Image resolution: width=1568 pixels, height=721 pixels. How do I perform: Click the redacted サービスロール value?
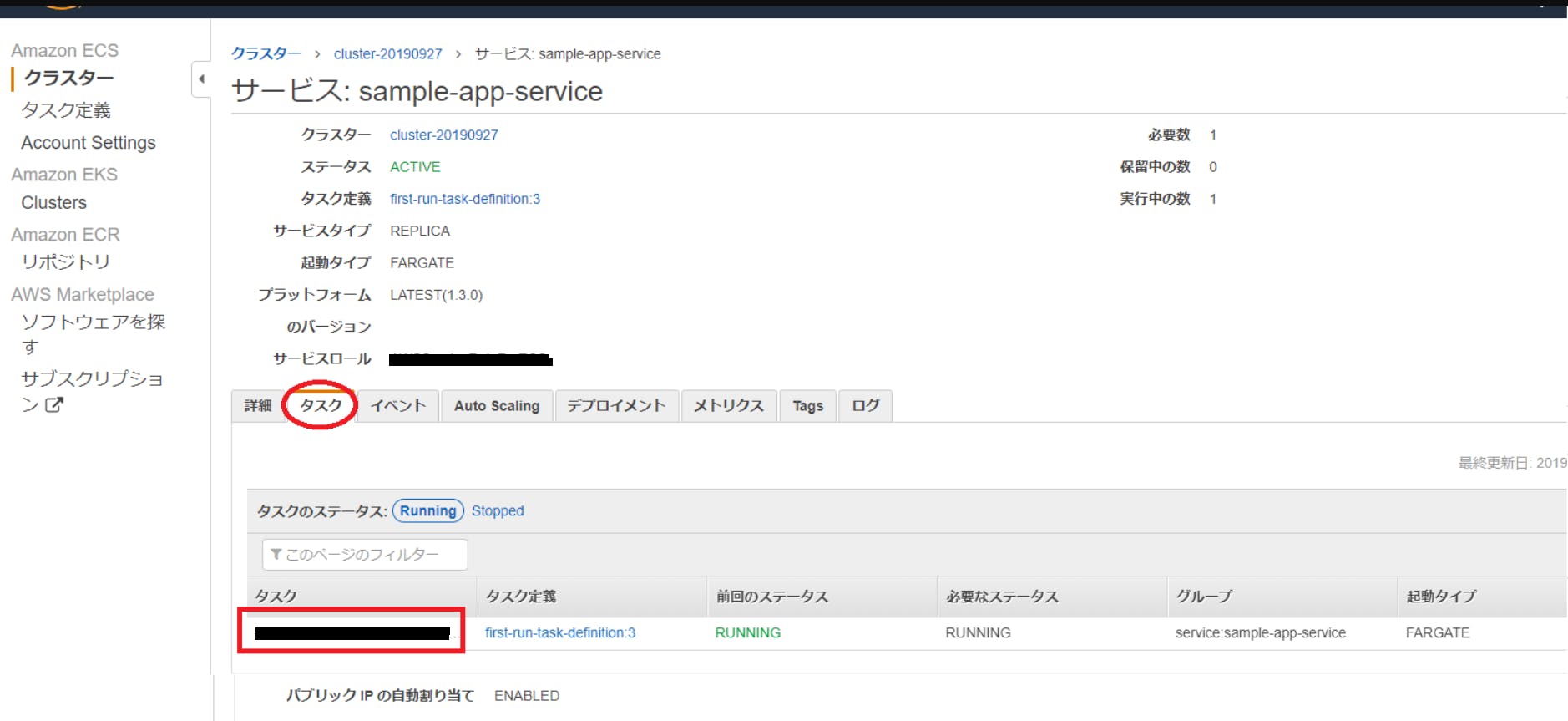[471, 359]
